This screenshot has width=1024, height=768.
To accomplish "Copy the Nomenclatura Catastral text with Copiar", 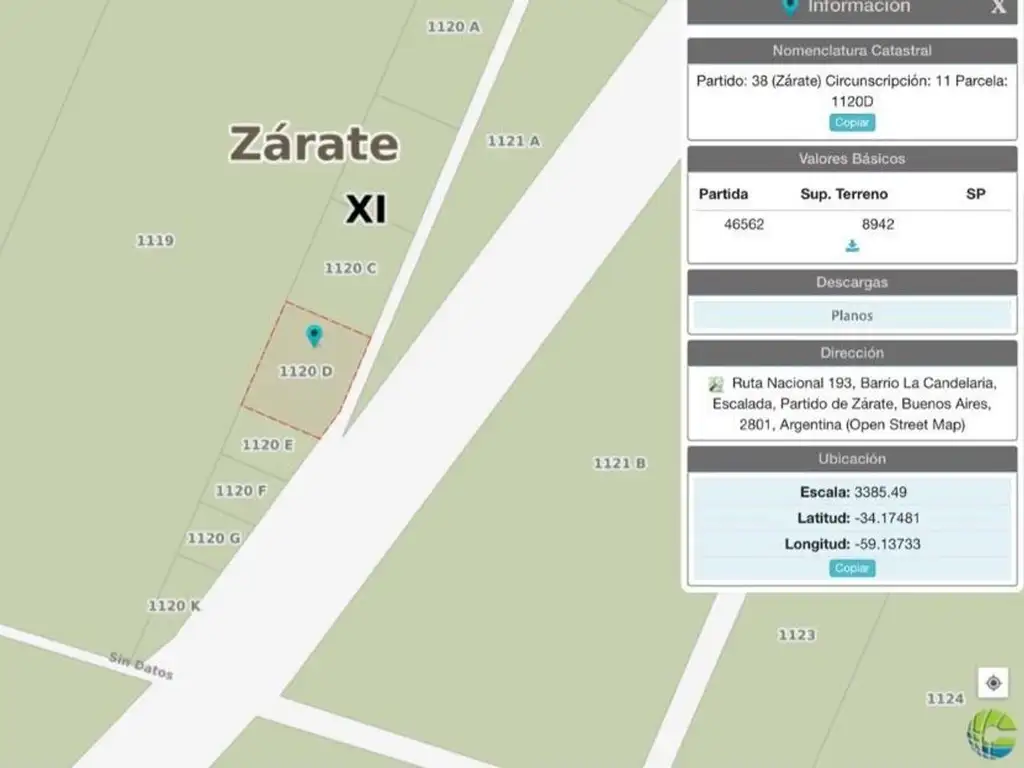I will click(852, 123).
